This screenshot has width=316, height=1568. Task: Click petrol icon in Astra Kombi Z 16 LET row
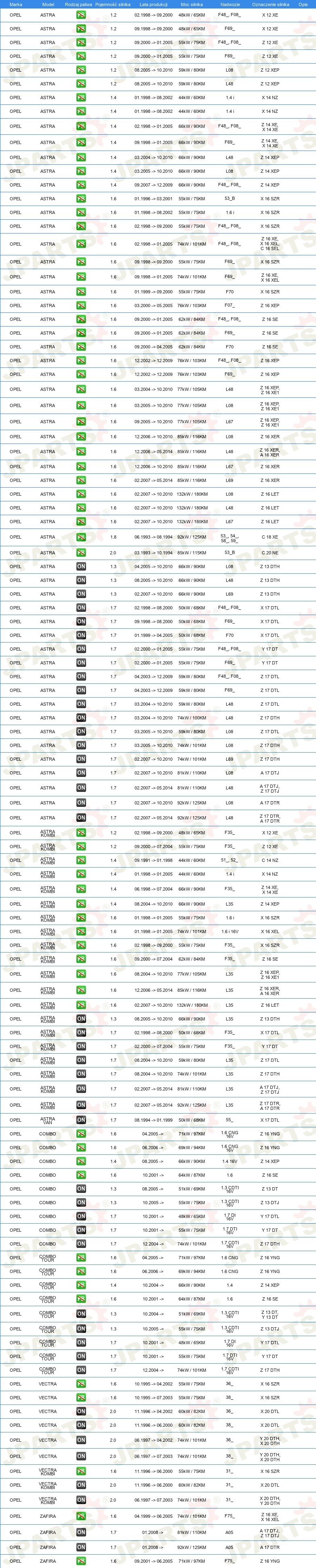81,1005
